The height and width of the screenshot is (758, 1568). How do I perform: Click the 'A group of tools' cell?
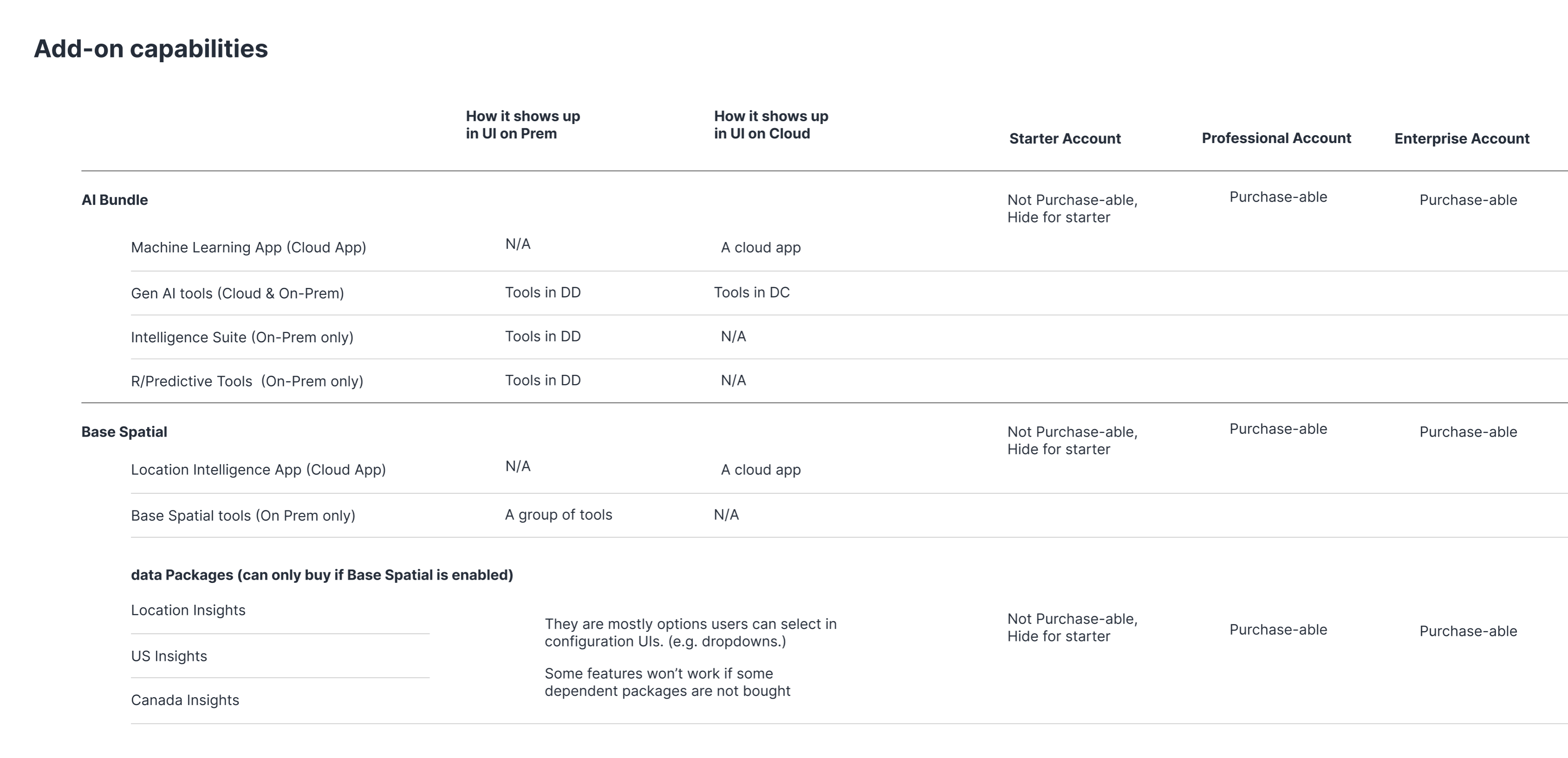click(558, 515)
